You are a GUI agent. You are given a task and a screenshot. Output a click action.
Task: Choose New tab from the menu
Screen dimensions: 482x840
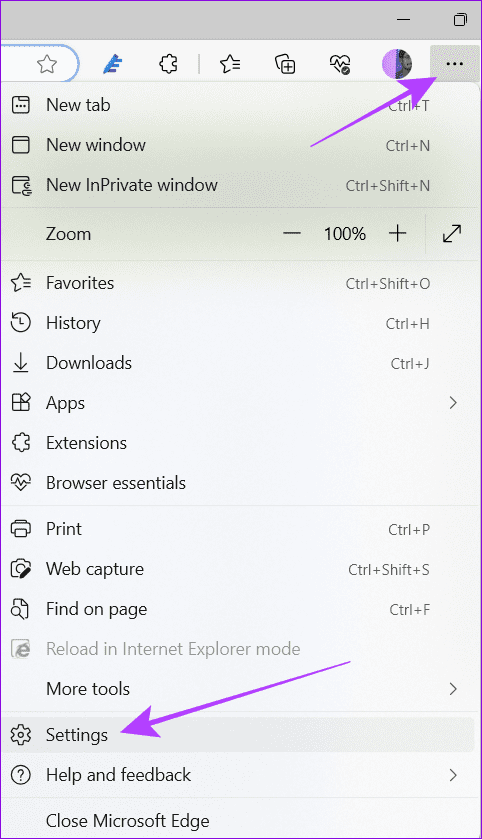click(x=239, y=105)
